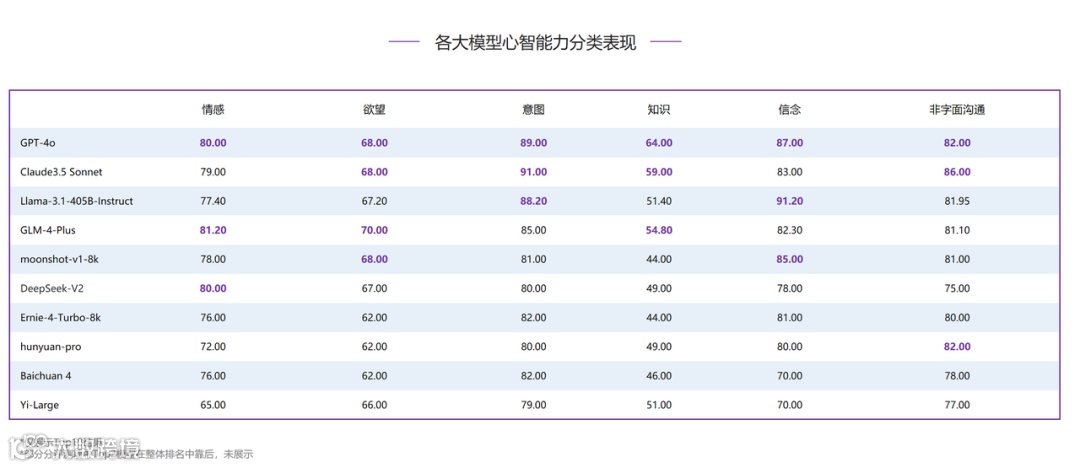The height and width of the screenshot is (468, 1080).
Task: Select GPT-4o's 意图 score 89.00
Action: coord(534,143)
